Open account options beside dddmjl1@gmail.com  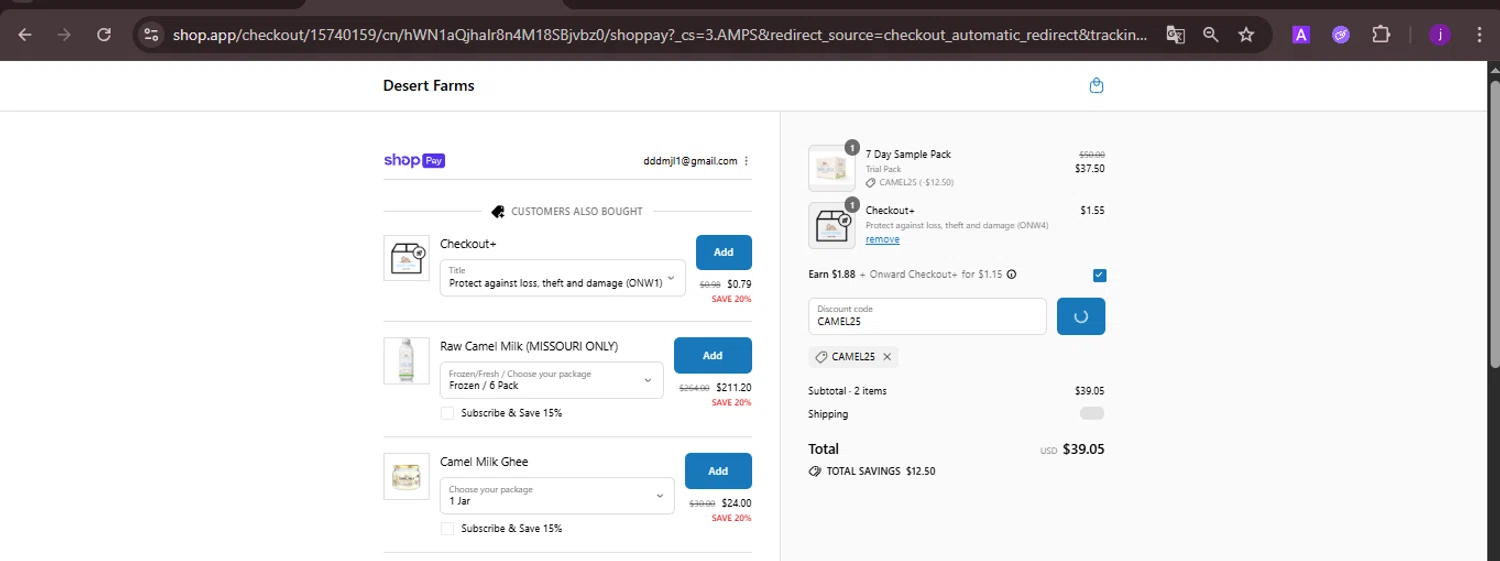click(x=746, y=161)
